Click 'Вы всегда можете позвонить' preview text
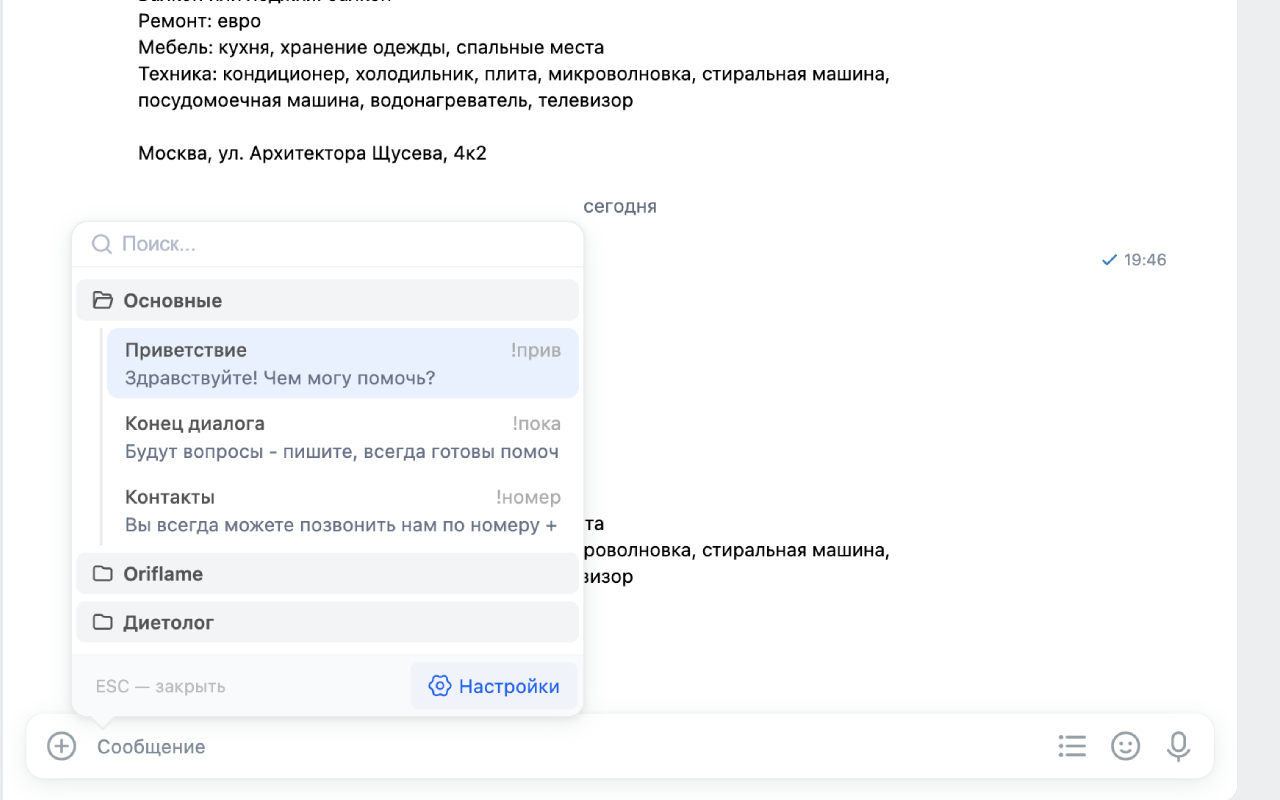This screenshot has width=1280, height=800. pyautogui.click(x=341, y=525)
